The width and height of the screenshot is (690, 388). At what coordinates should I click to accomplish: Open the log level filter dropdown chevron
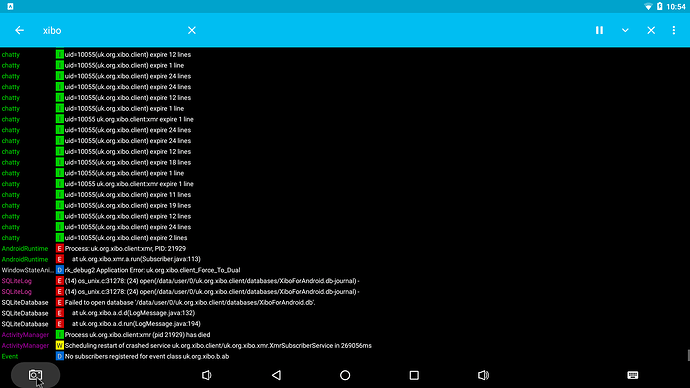pos(625,30)
